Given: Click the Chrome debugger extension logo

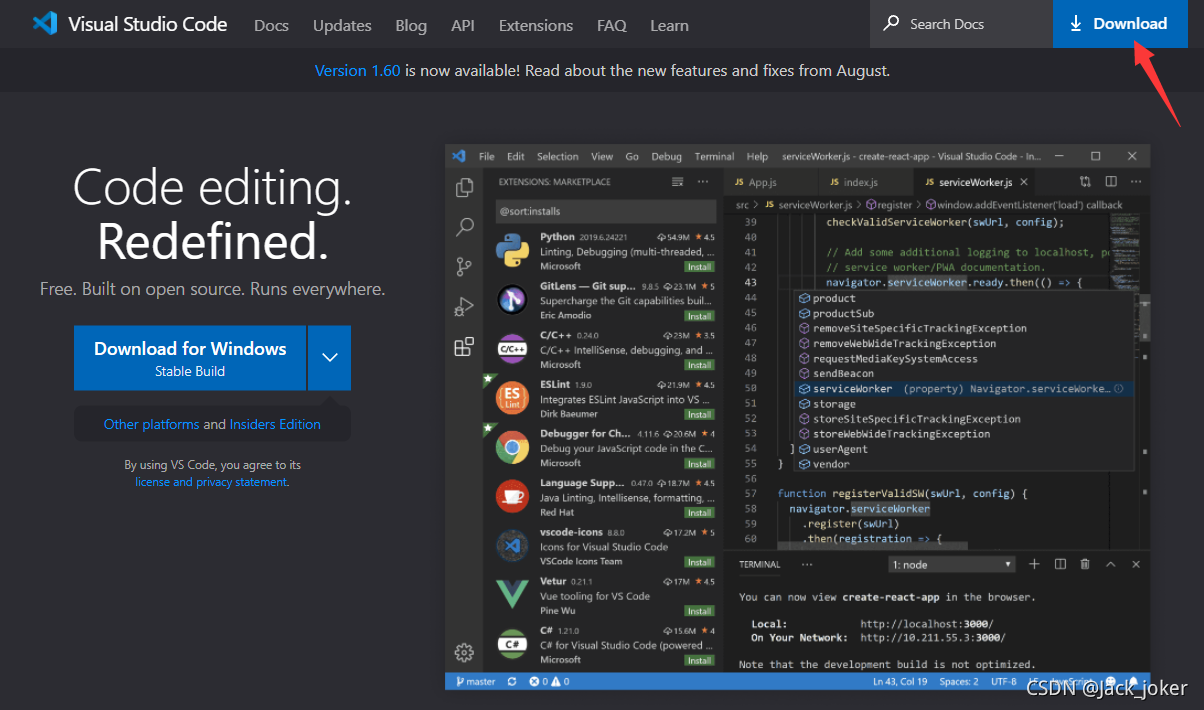Looking at the screenshot, I should point(513,447).
